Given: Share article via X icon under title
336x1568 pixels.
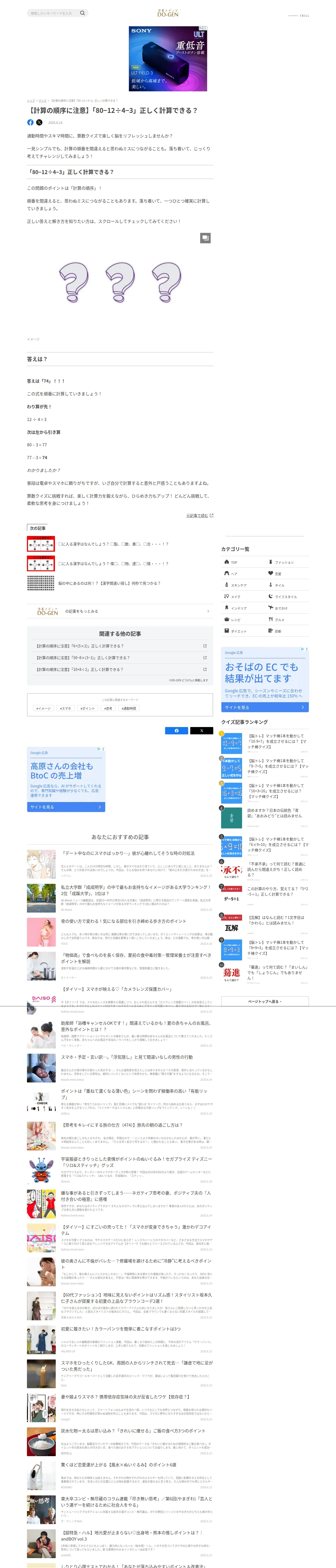Looking at the screenshot, I should pos(39,122).
